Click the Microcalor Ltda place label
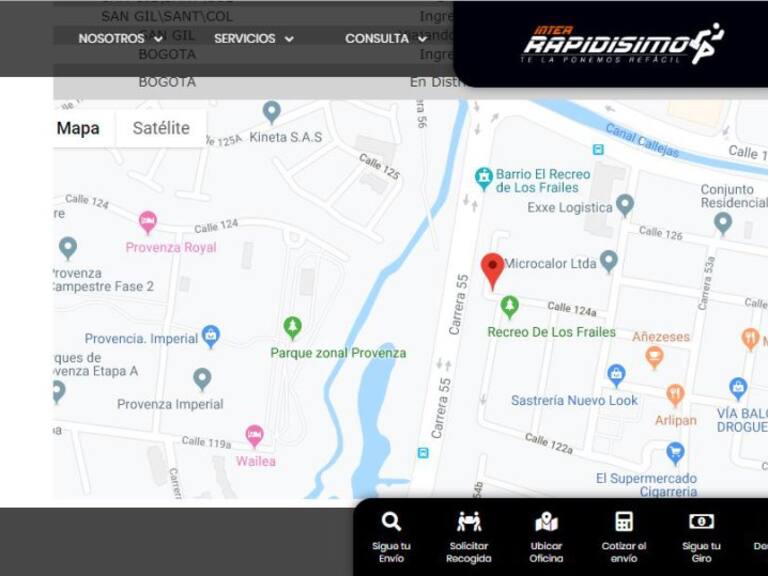This screenshot has width=768, height=576. pos(549,264)
